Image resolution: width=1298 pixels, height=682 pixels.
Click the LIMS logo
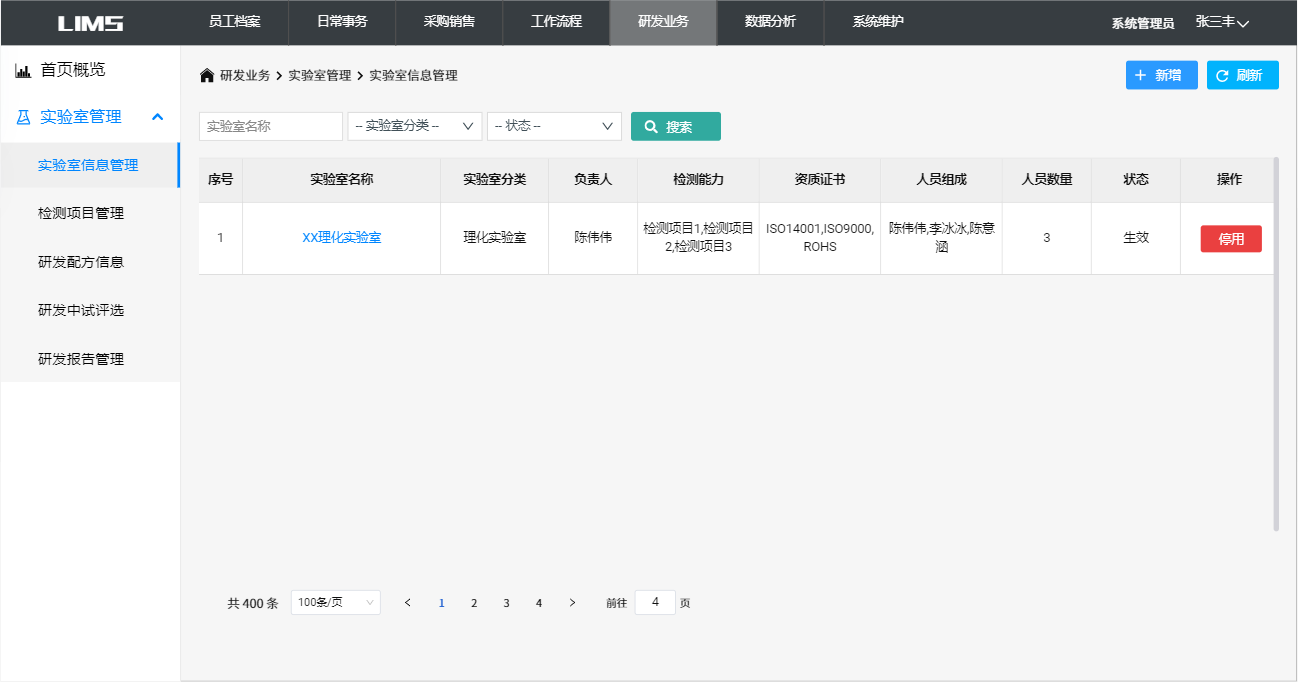90,23
